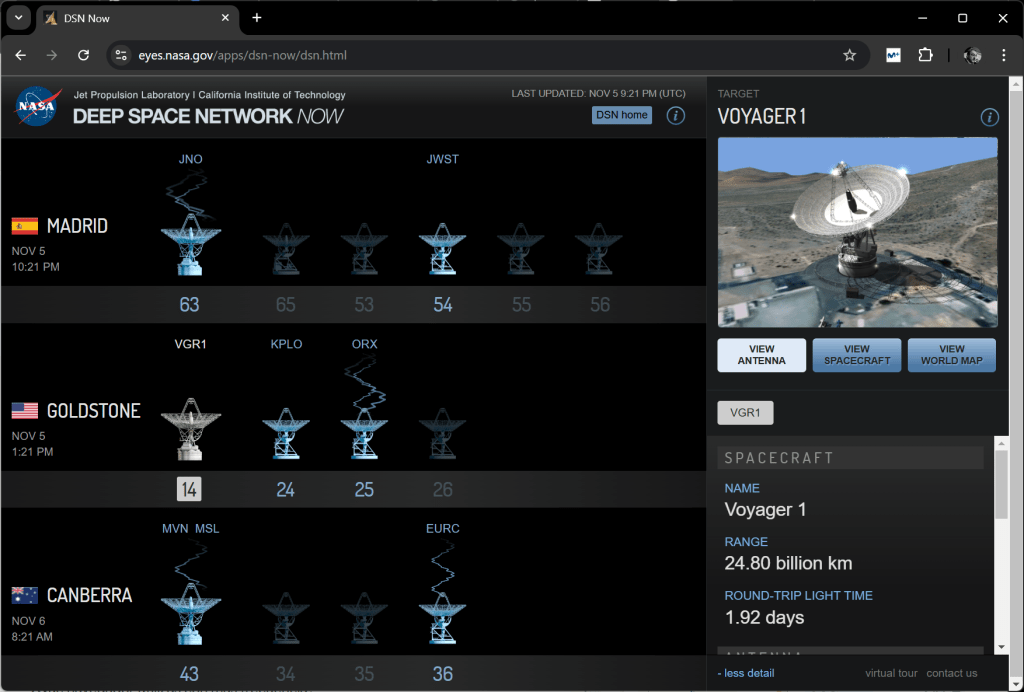Viewport: 1024px width, 692px height.
Task: Select Goldstone antenna 24 dish tracking KPLO
Action: pyautogui.click(x=285, y=432)
